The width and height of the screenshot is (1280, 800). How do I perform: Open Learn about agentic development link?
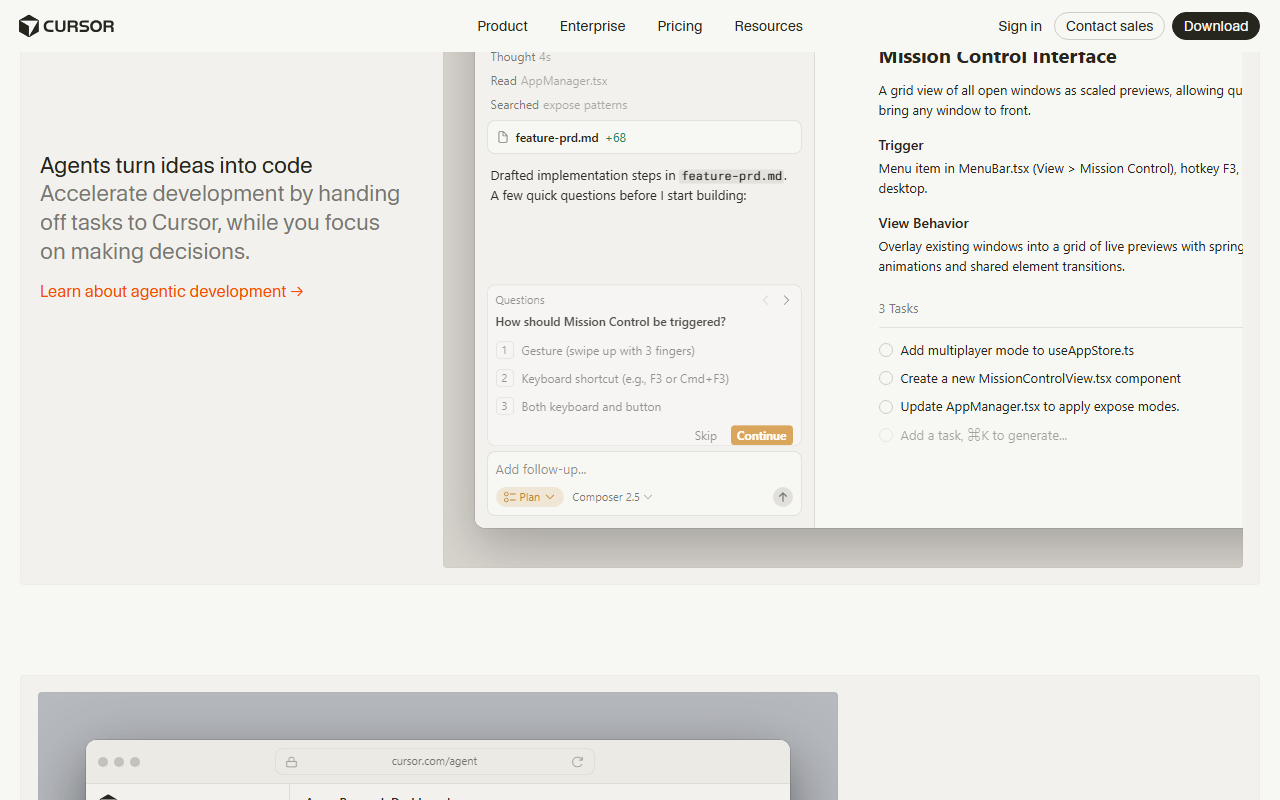pos(172,291)
